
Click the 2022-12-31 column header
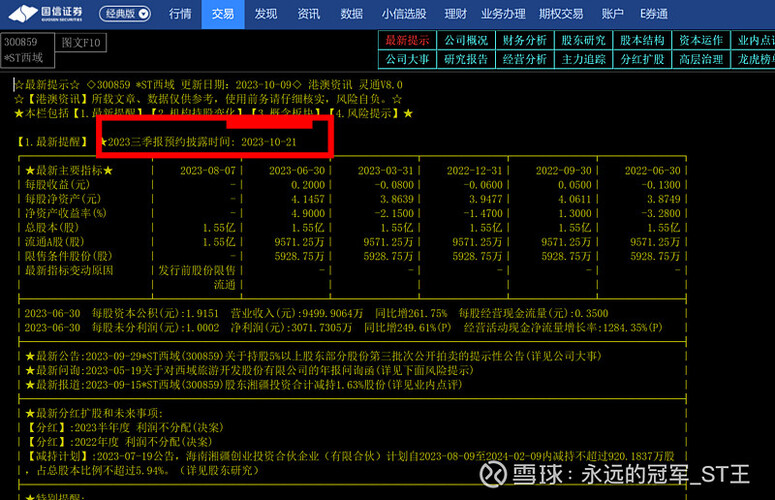tap(474, 171)
